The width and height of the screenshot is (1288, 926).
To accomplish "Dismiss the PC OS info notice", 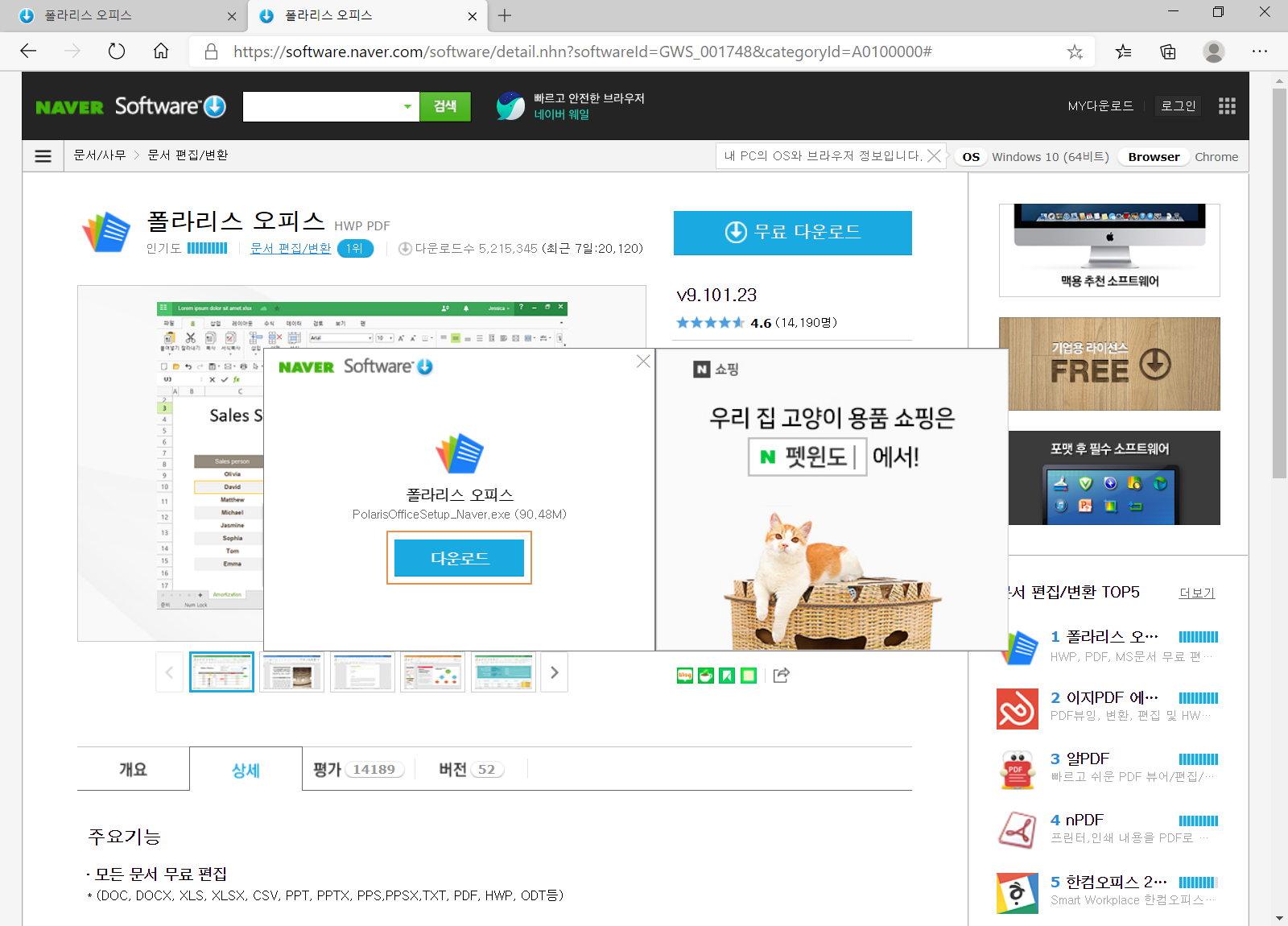I will (x=934, y=155).
